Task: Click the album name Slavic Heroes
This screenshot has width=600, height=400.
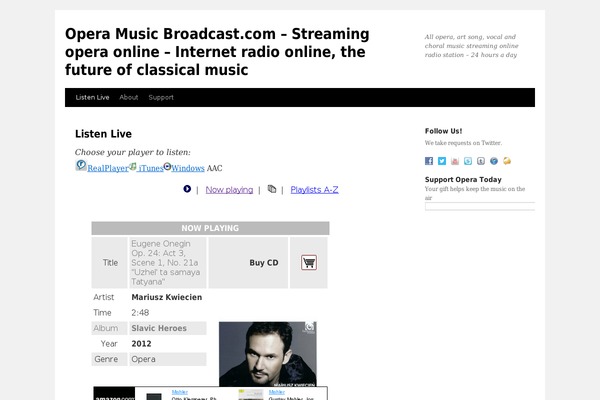Action: tap(159, 328)
